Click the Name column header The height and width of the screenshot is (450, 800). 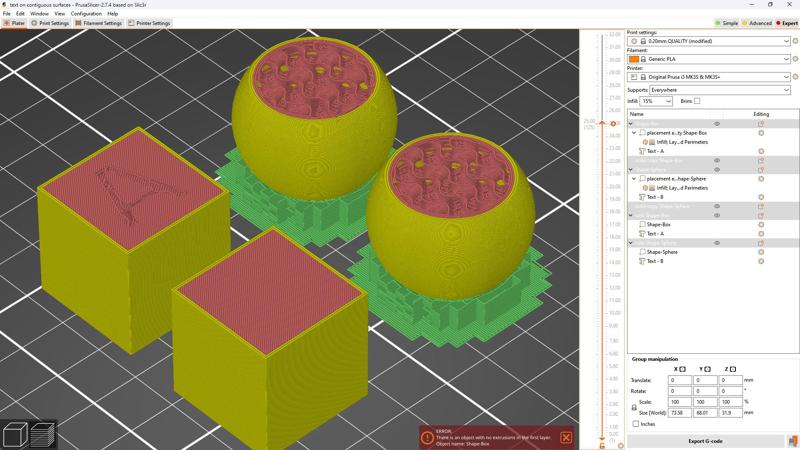coord(637,114)
